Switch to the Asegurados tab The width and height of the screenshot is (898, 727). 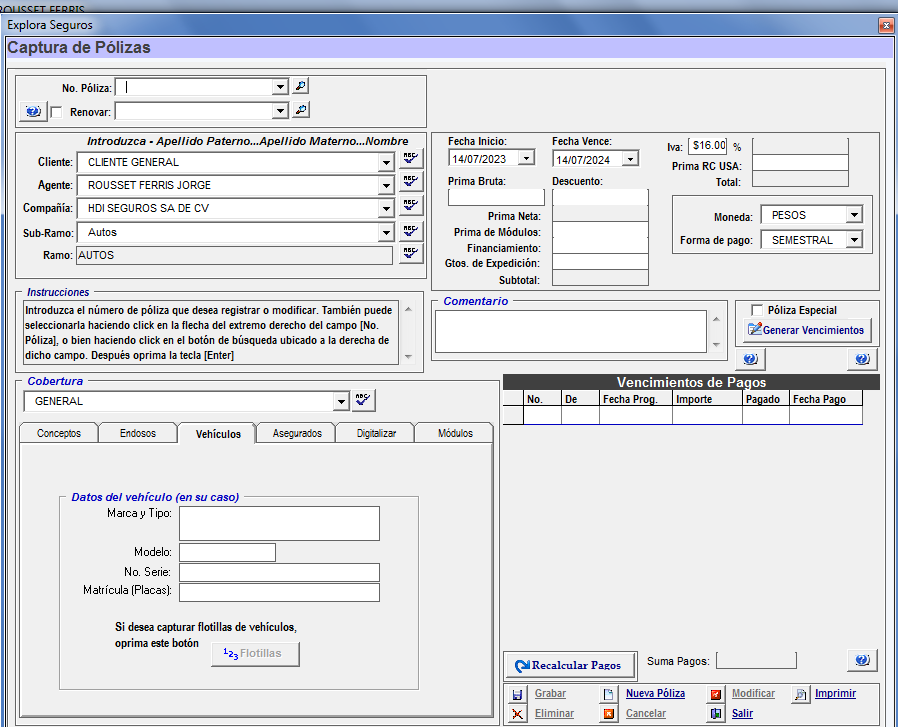point(297,433)
